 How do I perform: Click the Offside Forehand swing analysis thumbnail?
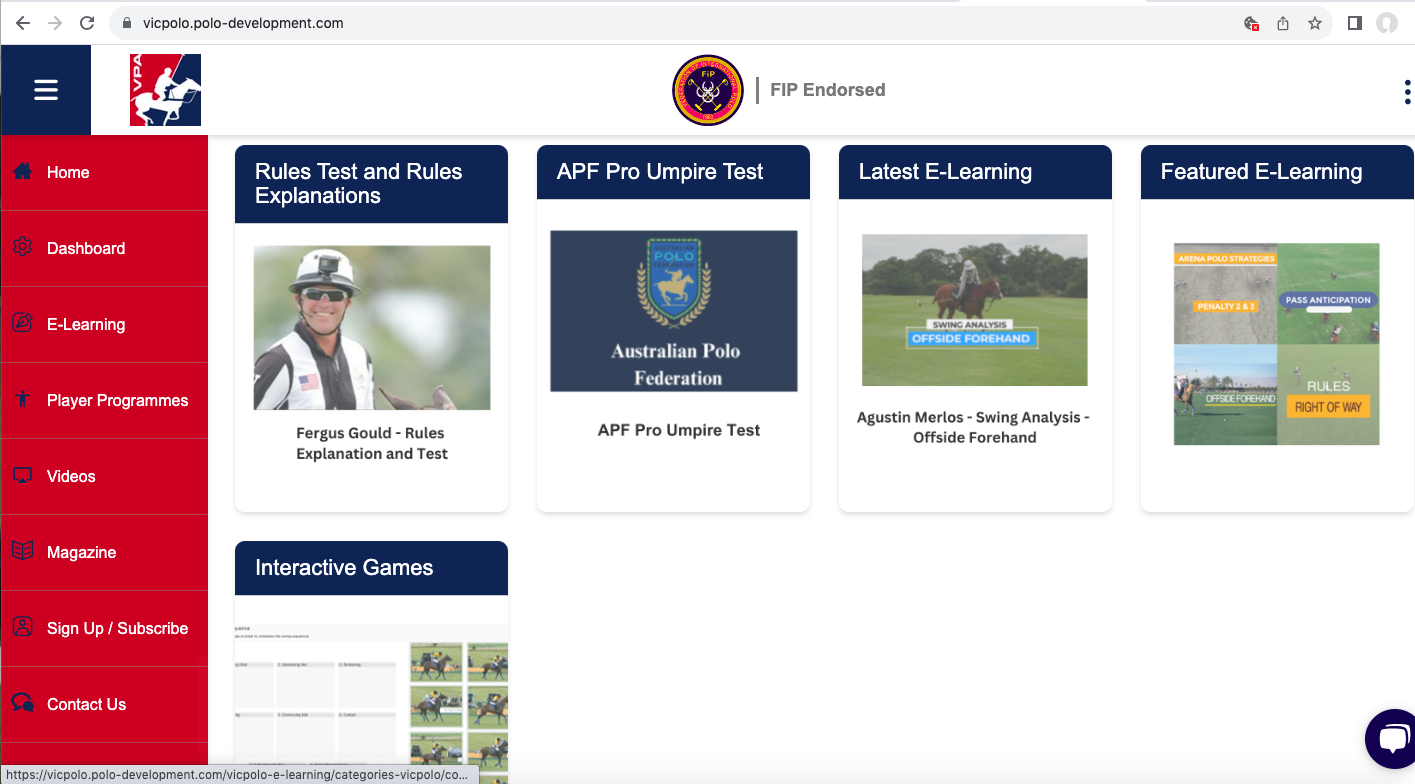tap(975, 310)
